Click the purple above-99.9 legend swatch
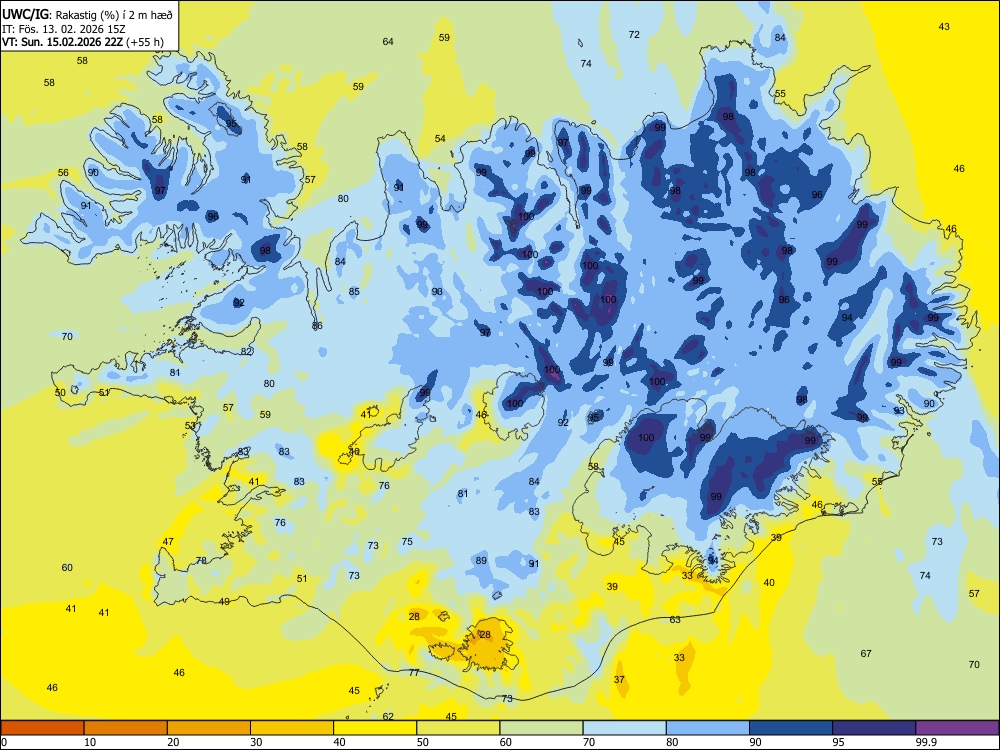 pyautogui.click(x=957, y=728)
